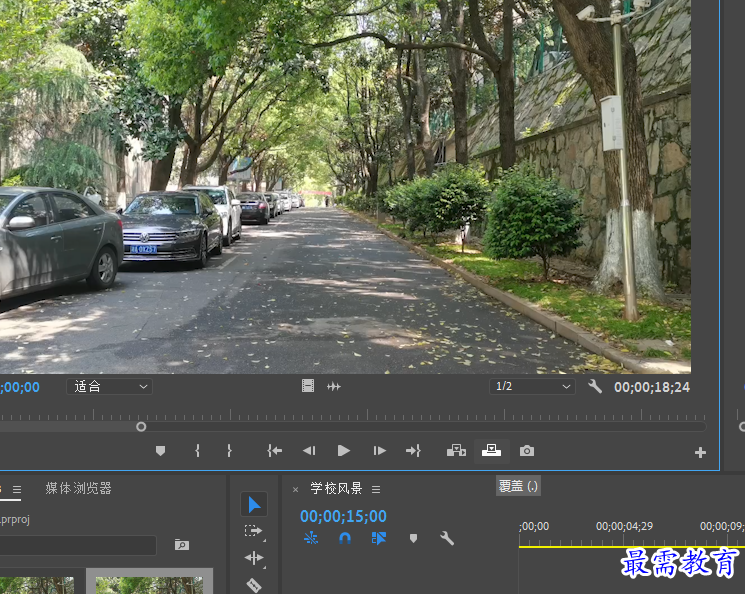Click the Overwrite edit button
Viewport: 745px width, 594px height.
click(491, 450)
